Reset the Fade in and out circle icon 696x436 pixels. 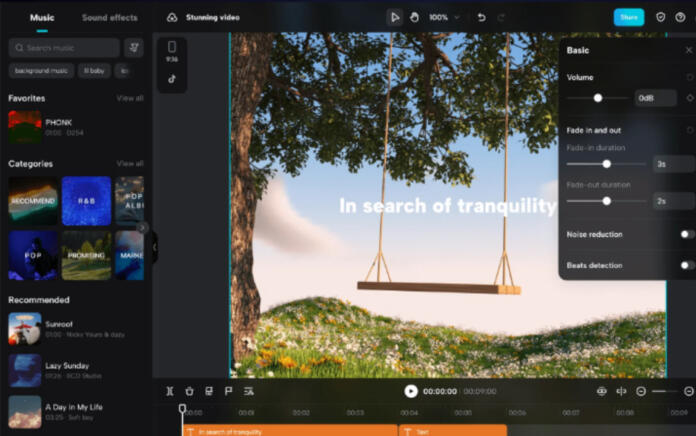point(690,130)
